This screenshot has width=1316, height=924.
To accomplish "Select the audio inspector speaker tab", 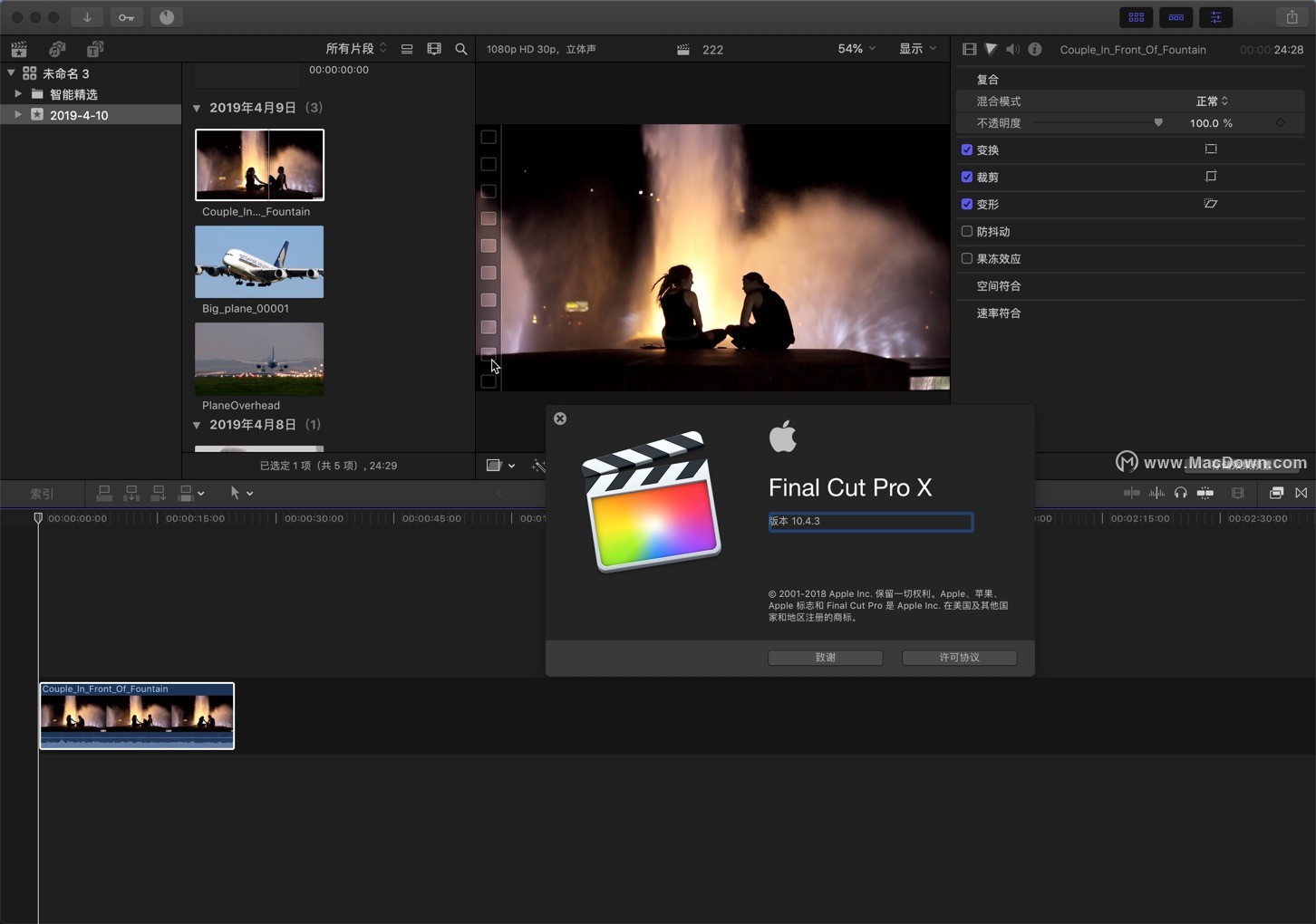I will [x=1012, y=49].
